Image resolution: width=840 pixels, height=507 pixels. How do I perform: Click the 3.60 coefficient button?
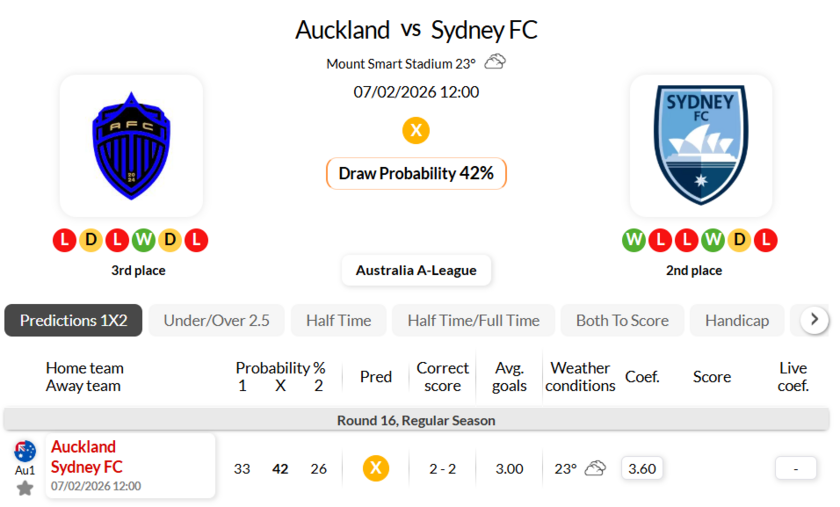pyautogui.click(x=641, y=468)
